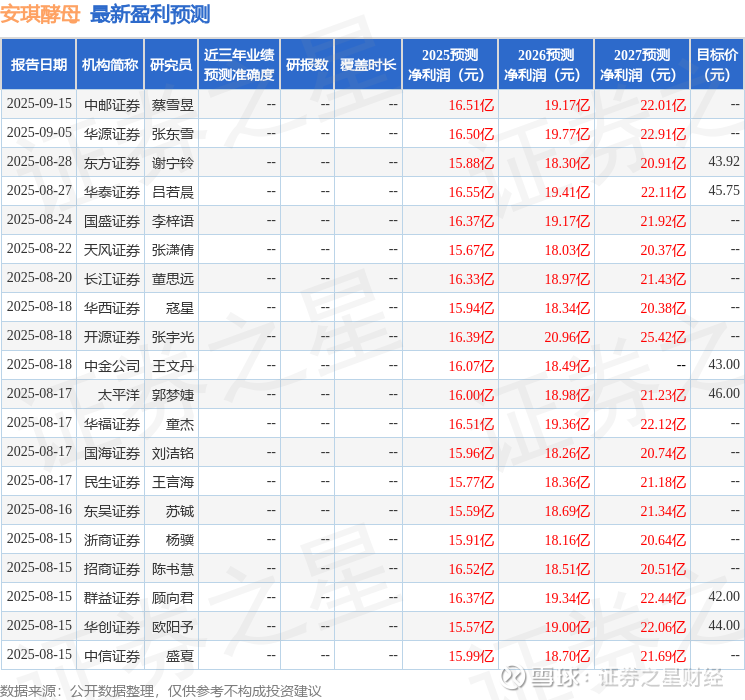Click analyst name 郭梦婕
Image resolution: width=745 pixels, height=700 pixels.
172,395
